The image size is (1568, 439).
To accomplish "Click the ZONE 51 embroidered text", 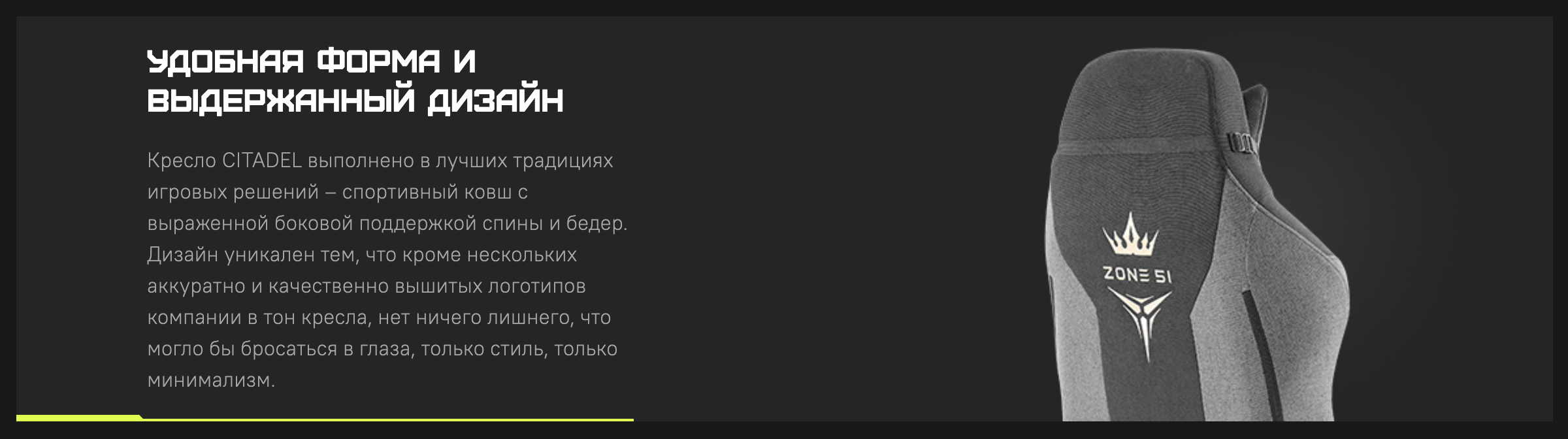I will [x=1137, y=274].
